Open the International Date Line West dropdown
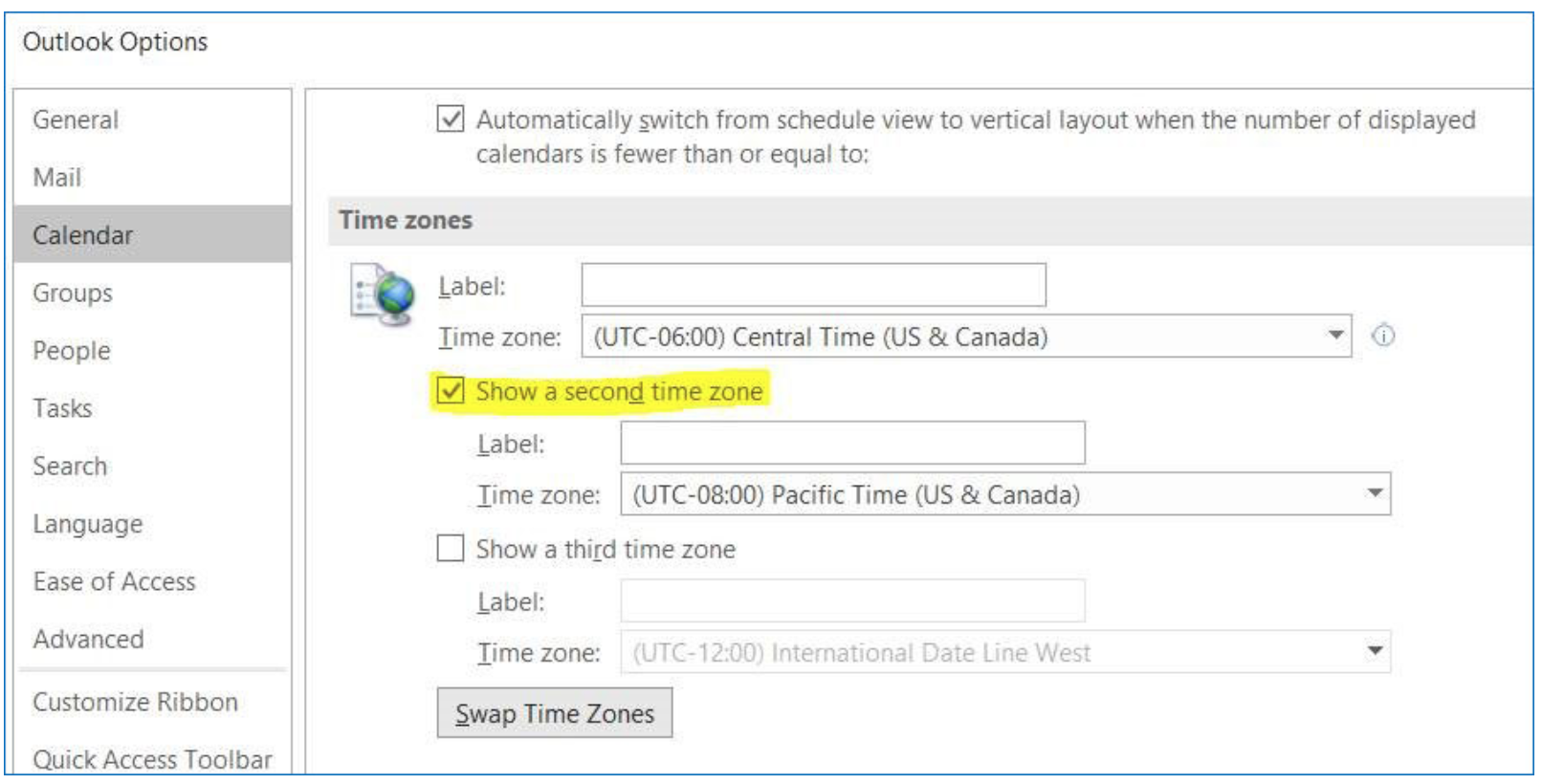The width and height of the screenshot is (1542, 784). pyautogui.click(x=1375, y=651)
